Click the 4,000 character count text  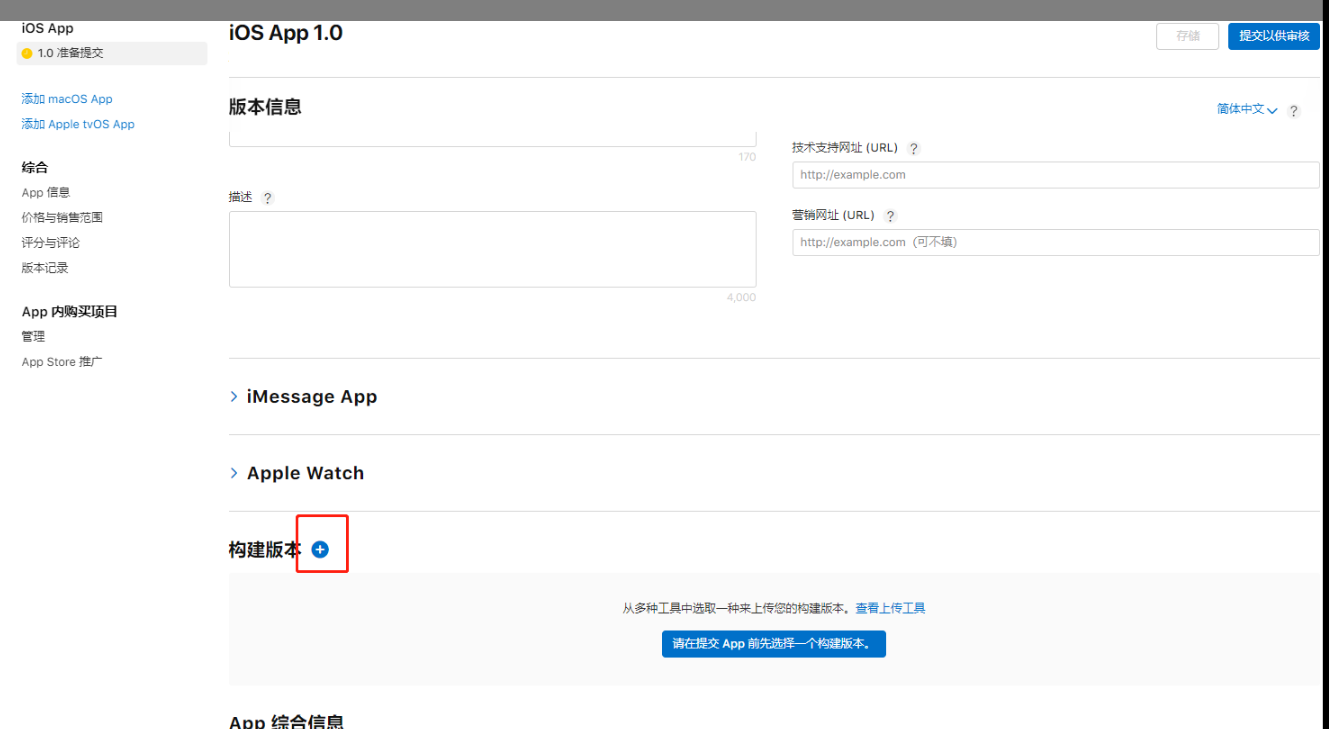(x=741, y=298)
